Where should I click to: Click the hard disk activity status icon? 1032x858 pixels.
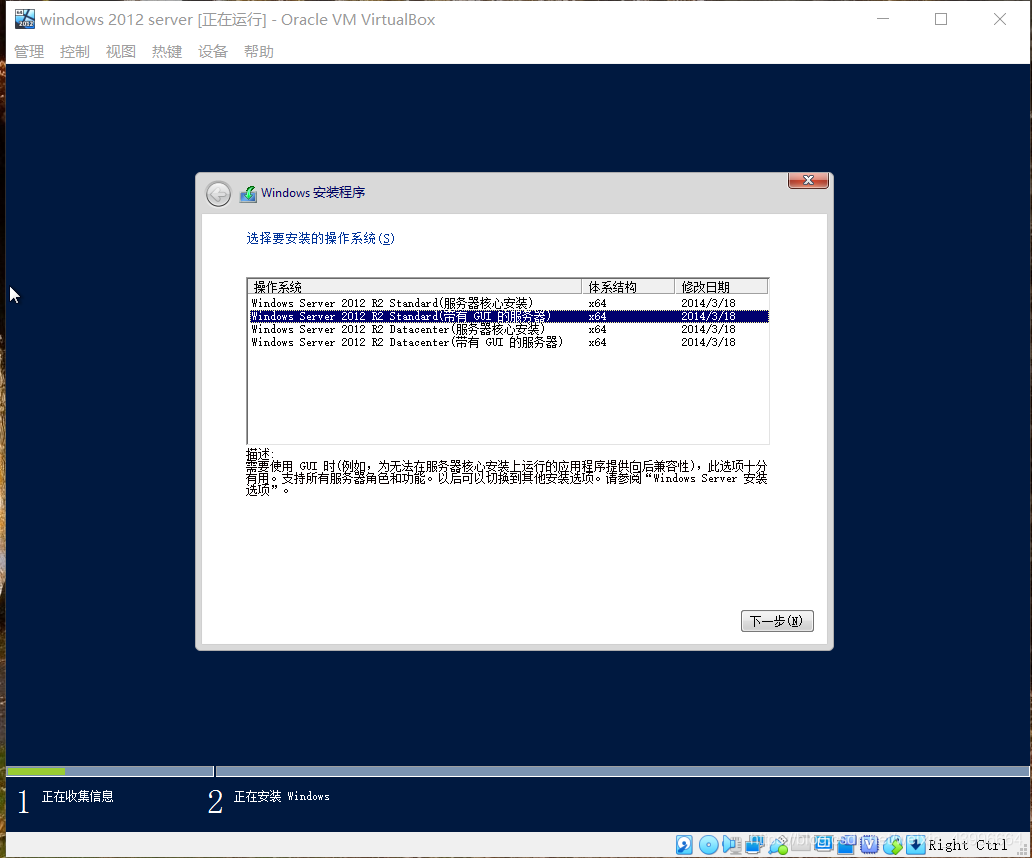pos(684,845)
